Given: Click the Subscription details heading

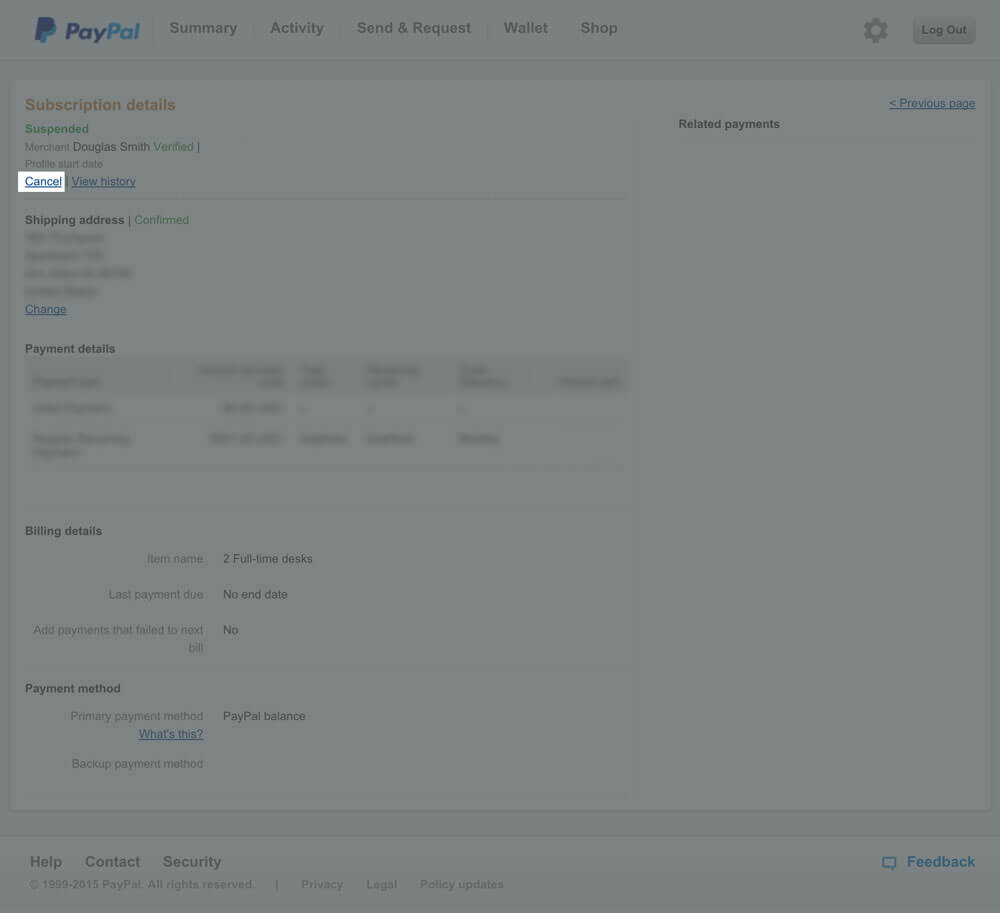Looking at the screenshot, I should tap(100, 105).
